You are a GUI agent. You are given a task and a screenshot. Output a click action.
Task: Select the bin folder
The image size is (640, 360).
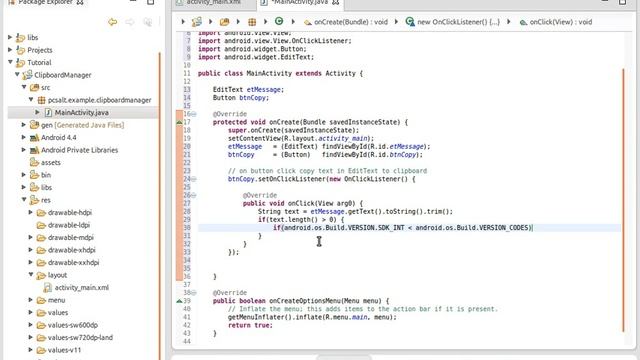(x=46, y=175)
